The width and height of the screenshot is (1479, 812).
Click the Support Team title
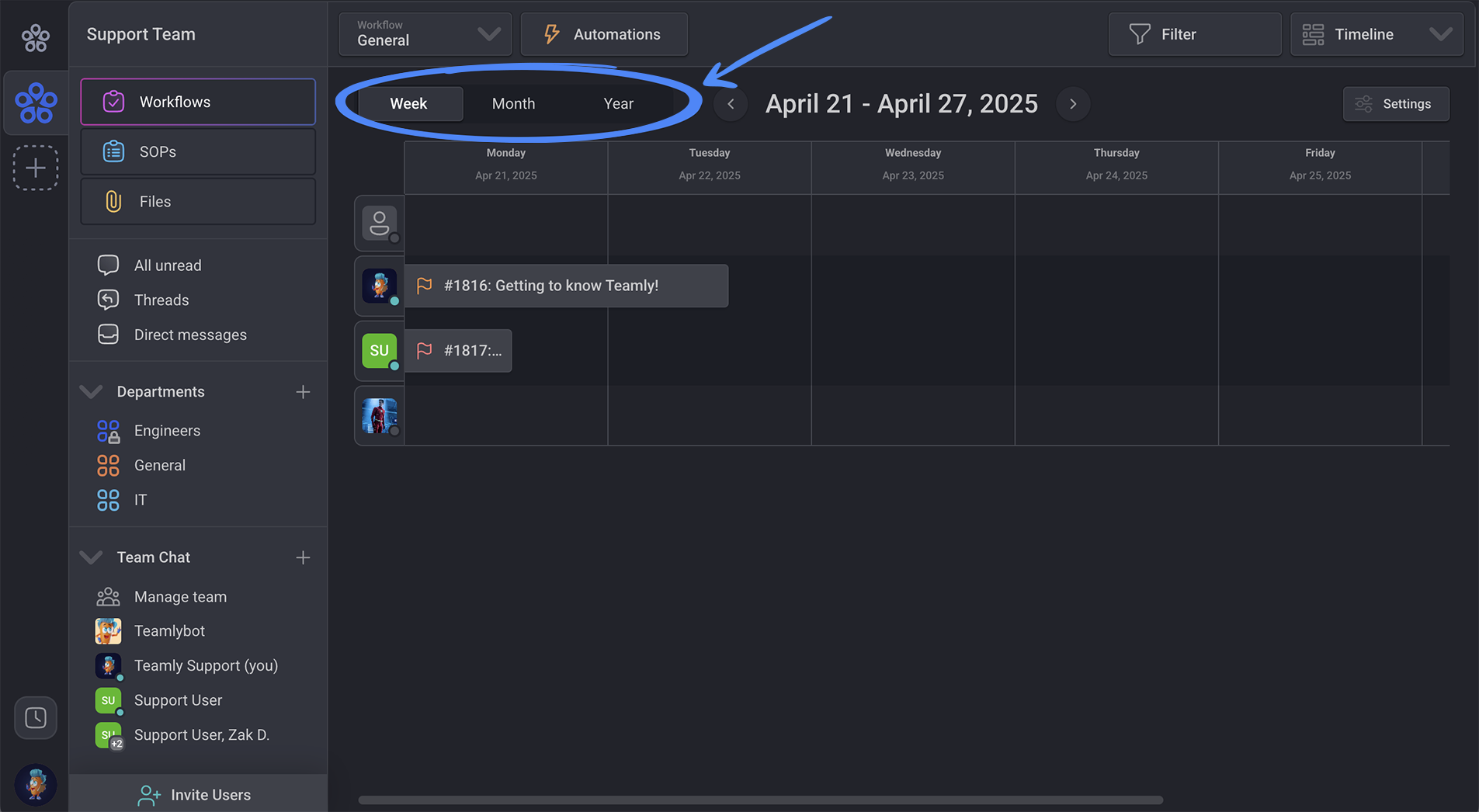(x=141, y=34)
